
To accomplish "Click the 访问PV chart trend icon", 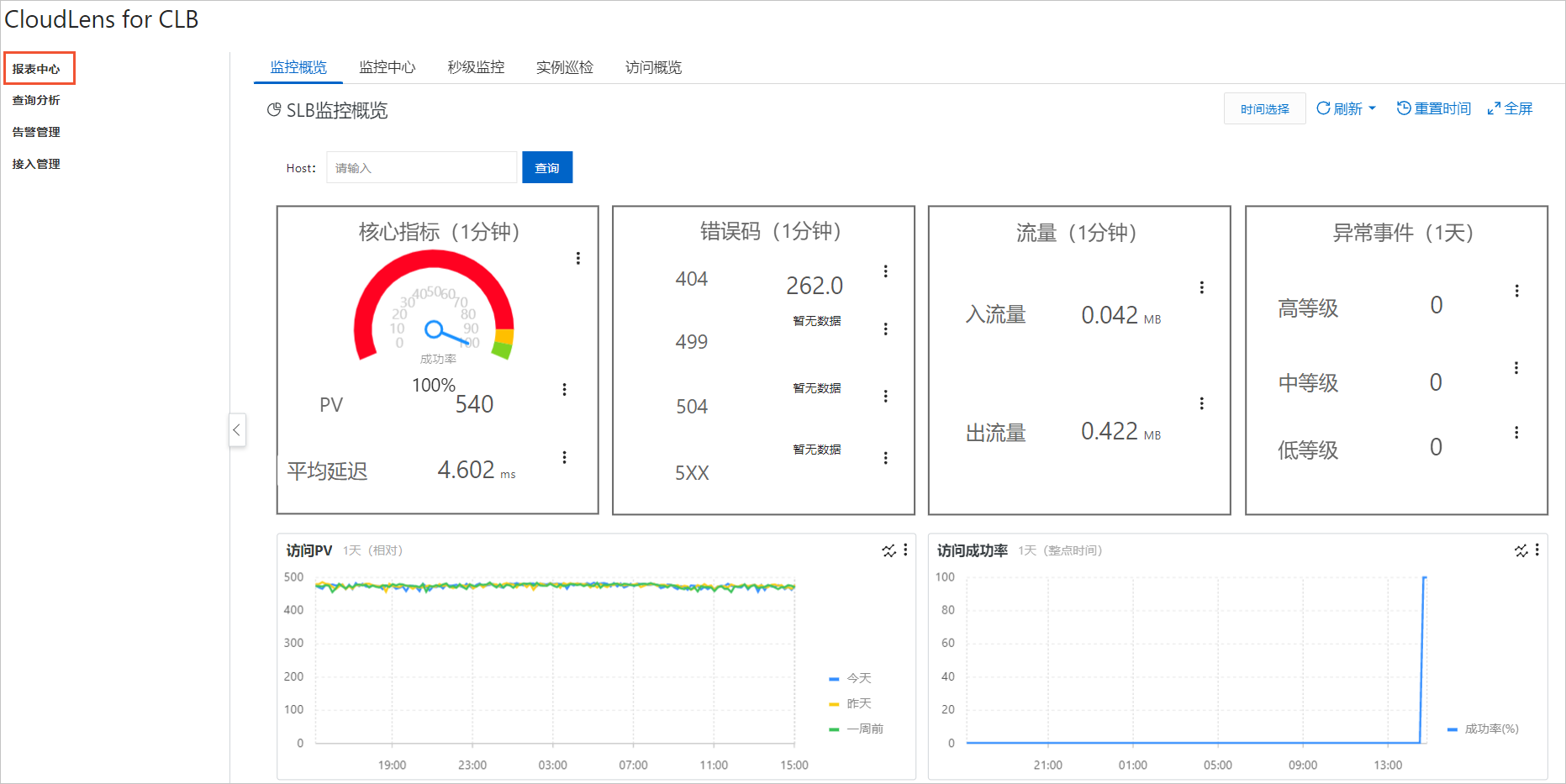I will tap(888, 550).
